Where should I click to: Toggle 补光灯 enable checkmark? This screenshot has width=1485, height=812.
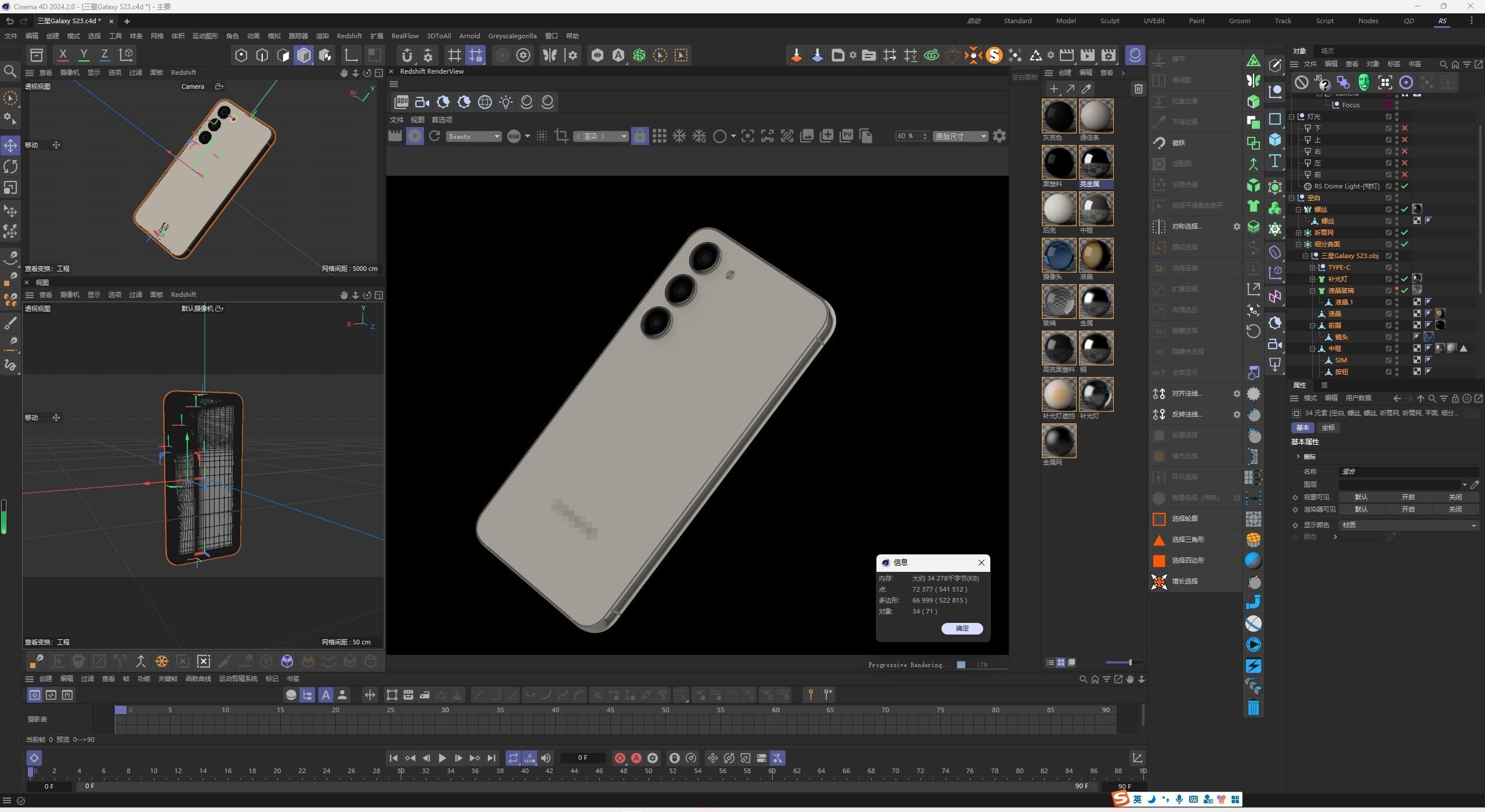coord(1404,279)
